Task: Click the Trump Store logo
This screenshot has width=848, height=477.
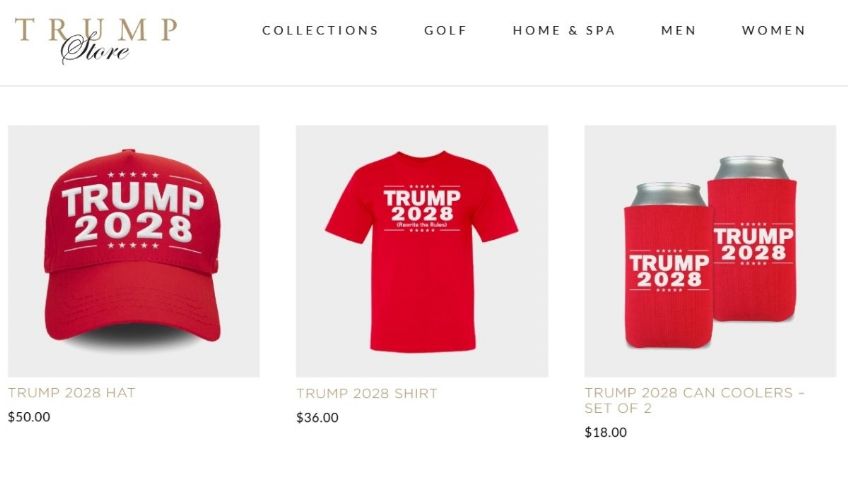Action: 96,41
